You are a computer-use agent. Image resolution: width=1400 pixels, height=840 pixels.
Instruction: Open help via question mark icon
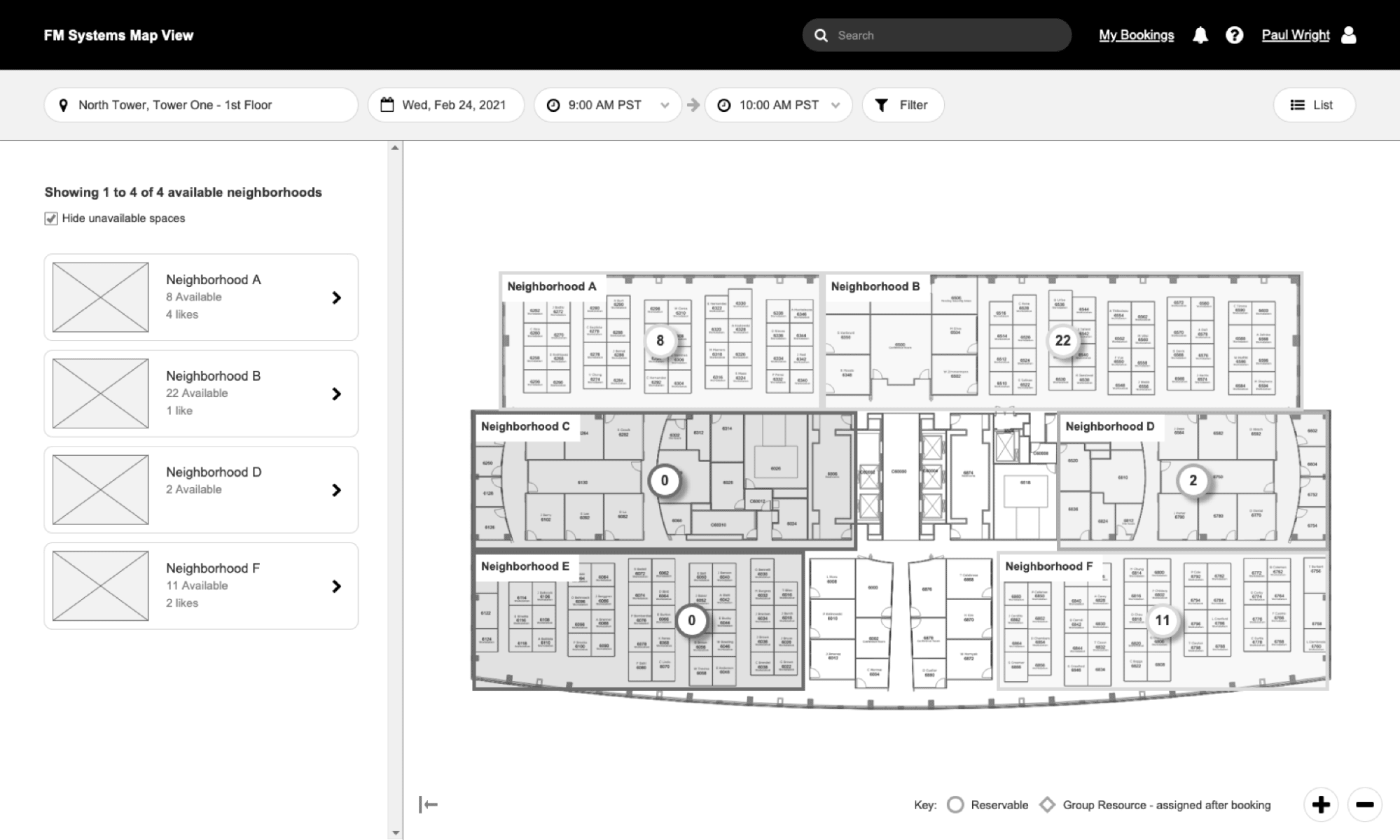(x=1234, y=34)
